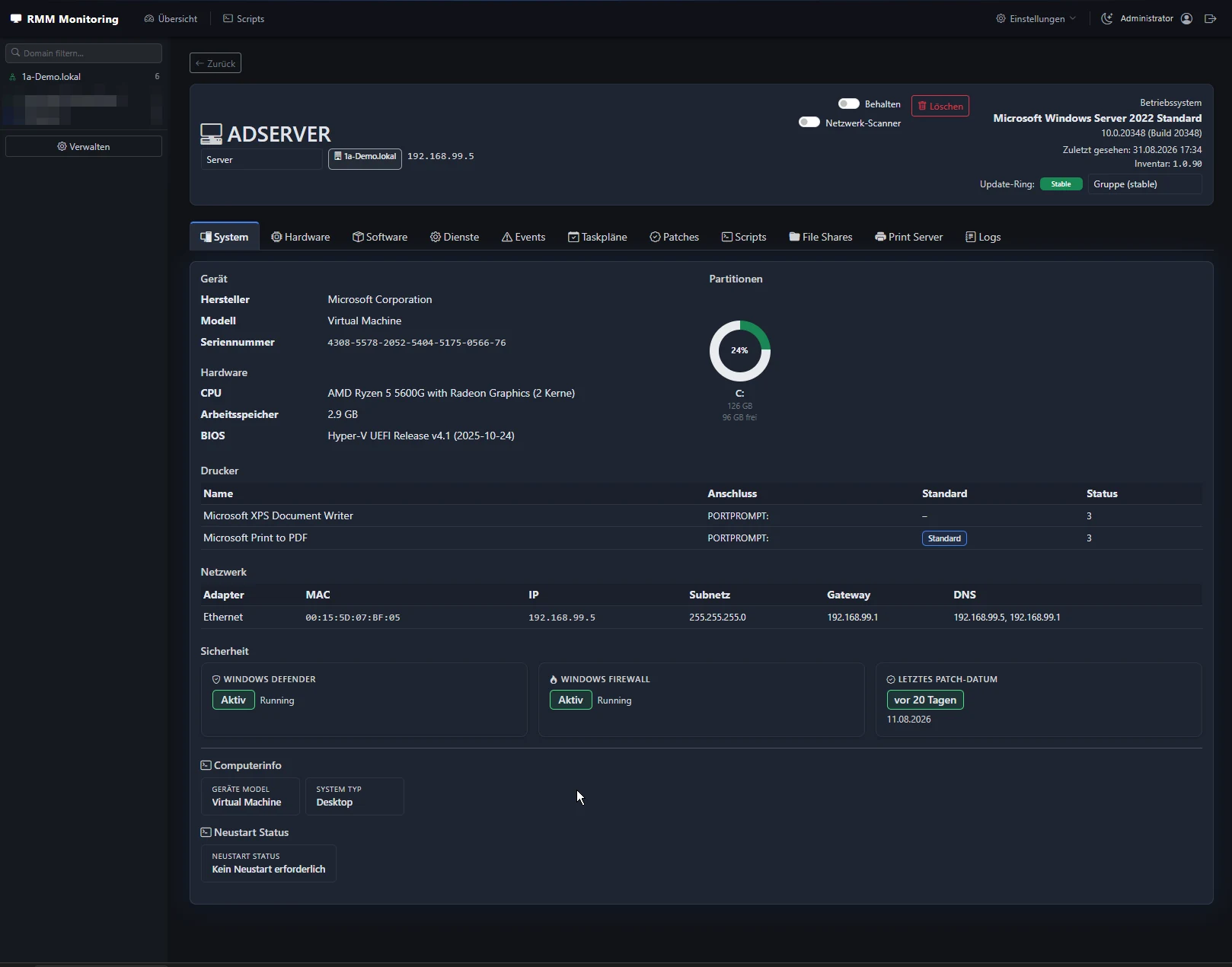Click the Administrator user avatar icon

point(1186,18)
